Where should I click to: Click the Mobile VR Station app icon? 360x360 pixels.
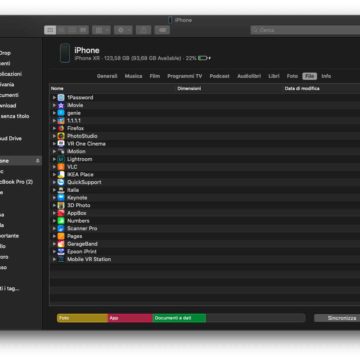pos(61,259)
